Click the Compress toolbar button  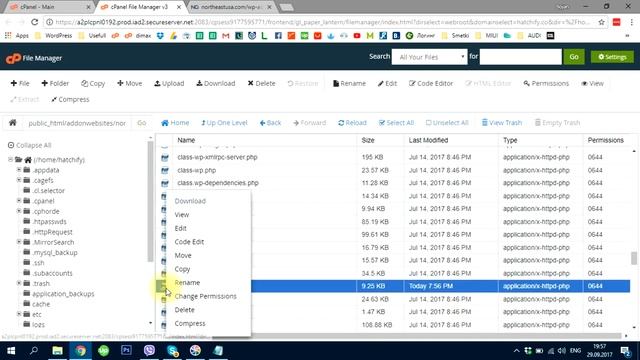click(70, 99)
